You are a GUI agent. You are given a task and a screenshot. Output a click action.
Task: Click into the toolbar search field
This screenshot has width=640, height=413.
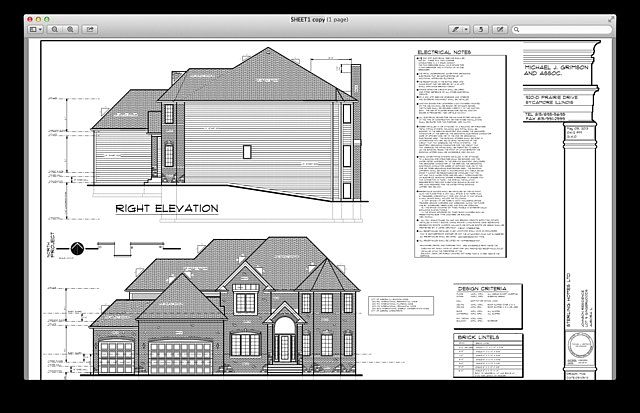click(562, 29)
